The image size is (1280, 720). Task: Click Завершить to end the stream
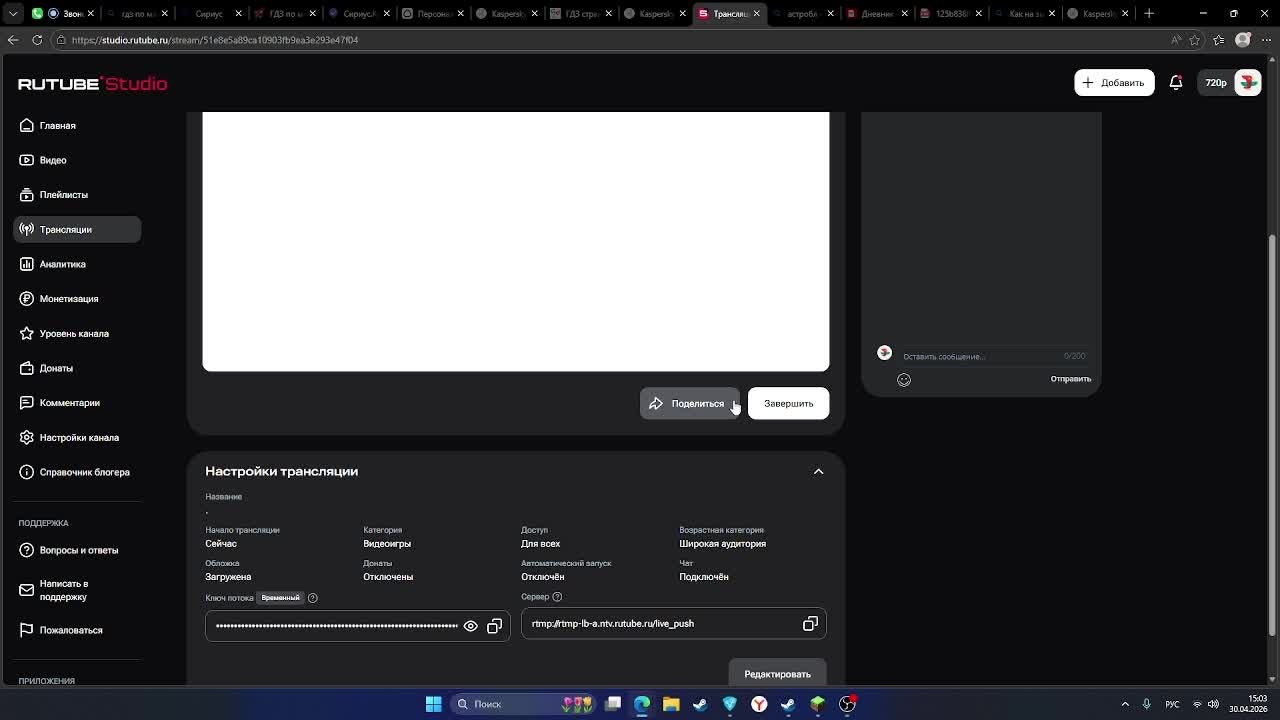788,404
